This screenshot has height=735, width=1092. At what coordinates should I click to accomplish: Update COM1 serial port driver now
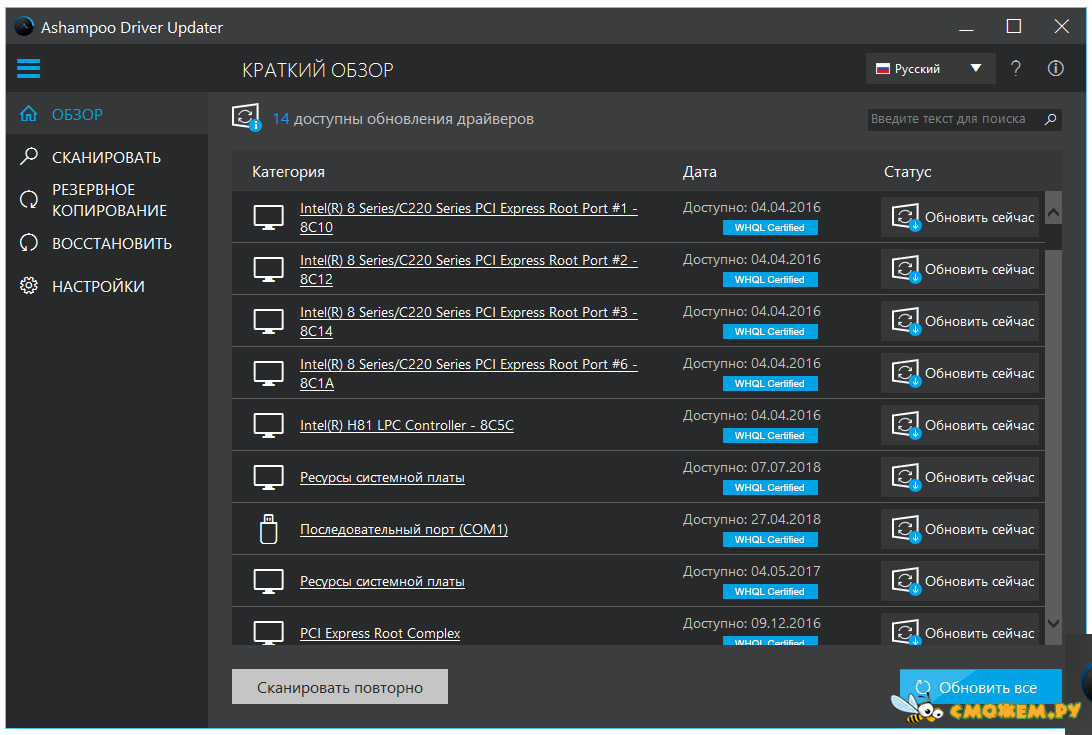pyautogui.click(x=960, y=529)
